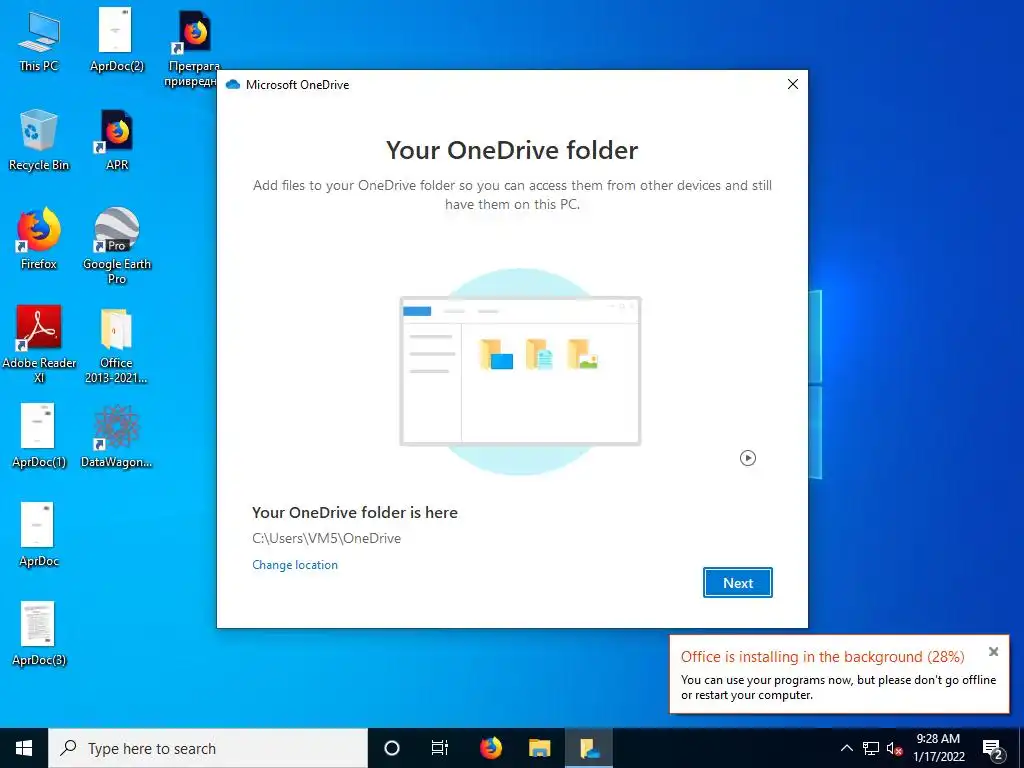This screenshot has height=768, width=1024.
Task: Open This PC desktop icon
Action: coord(39,40)
